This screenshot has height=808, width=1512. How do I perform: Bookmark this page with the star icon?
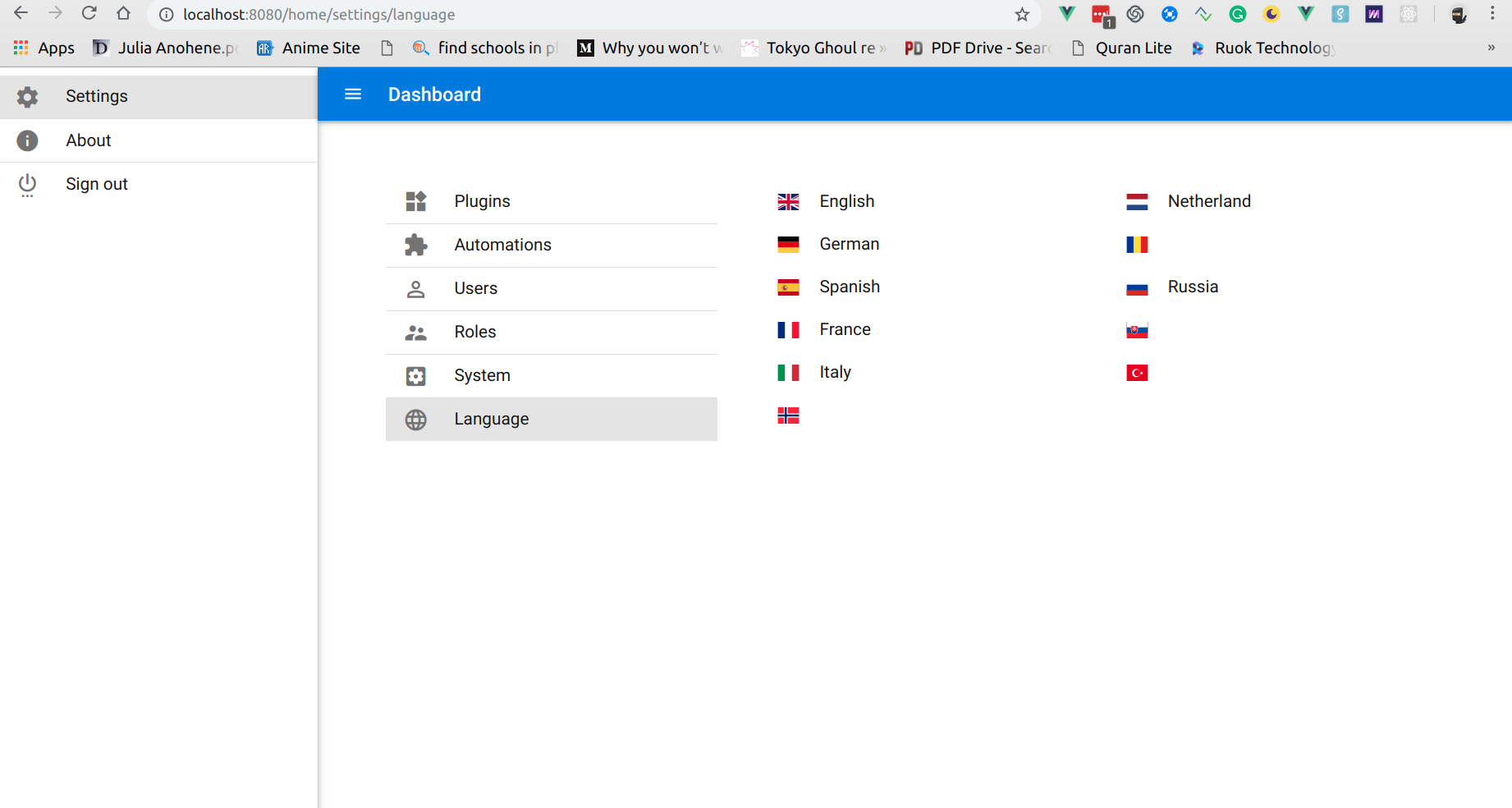click(1022, 14)
